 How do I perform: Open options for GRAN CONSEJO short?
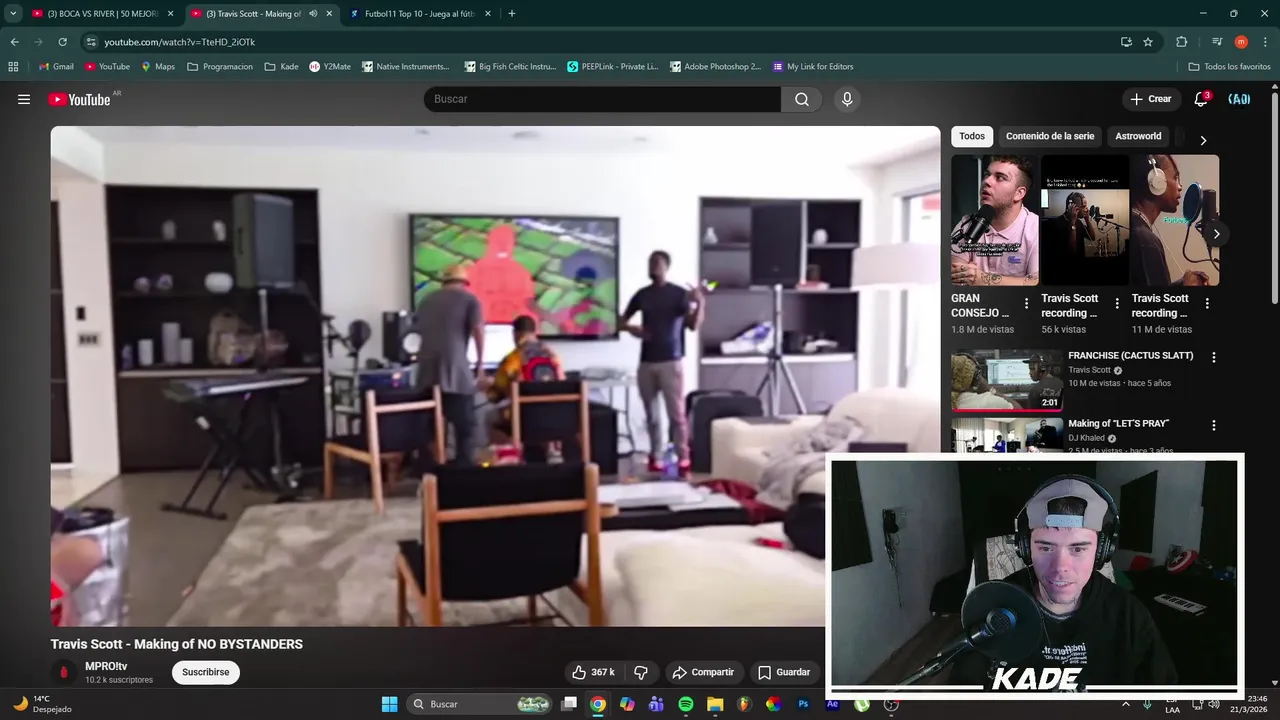click(x=1026, y=303)
